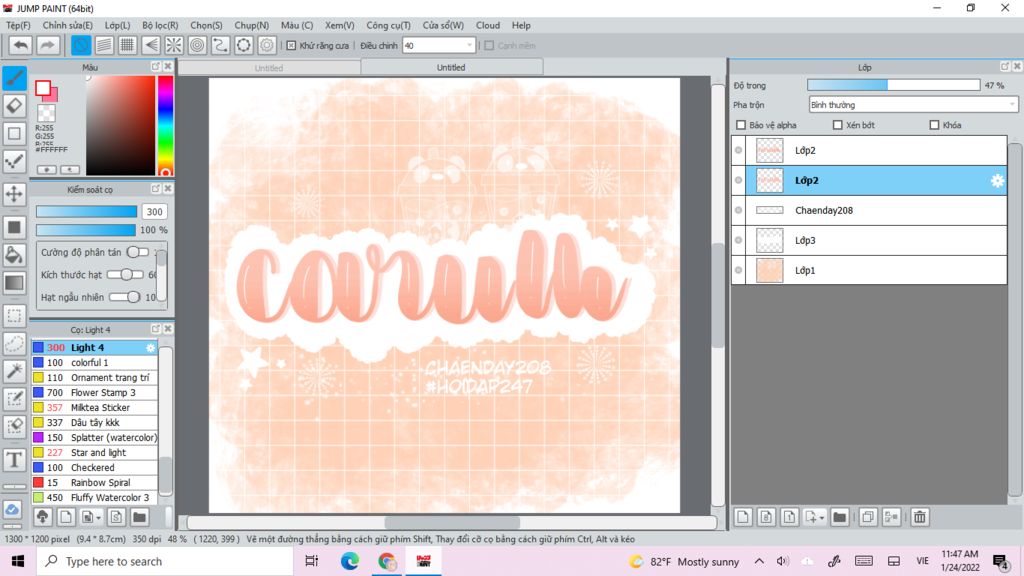Select the Magic Wand tool
1024x576 pixels.
pyautogui.click(x=14, y=371)
